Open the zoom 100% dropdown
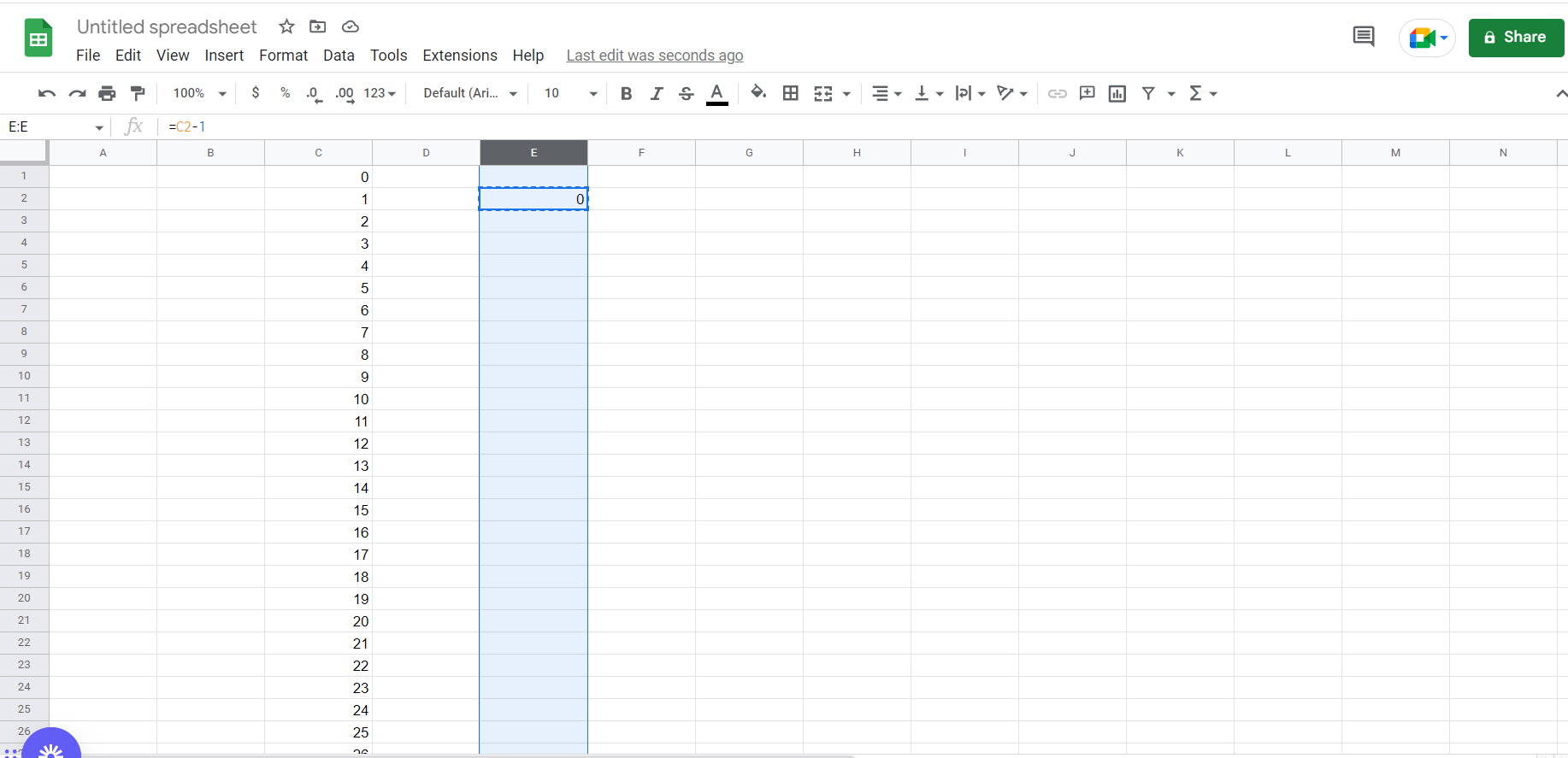Image resolution: width=1568 pixels, height=758 pixels. pyautogui.click(x=199, y=93)
